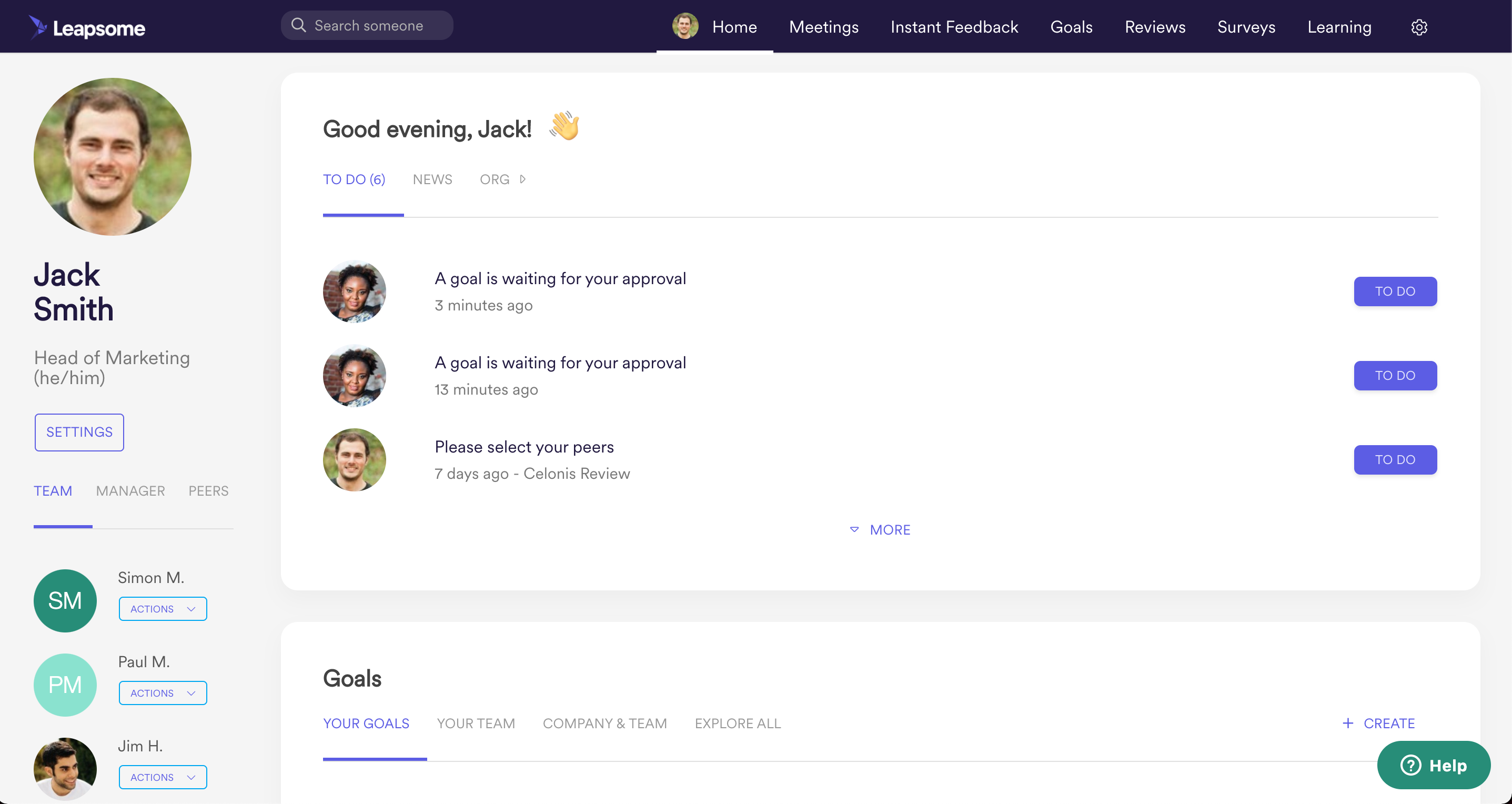This screenshot has height=804, width=1512.
Task: Click the plus icon next to CREATE
Action: 1348,723
